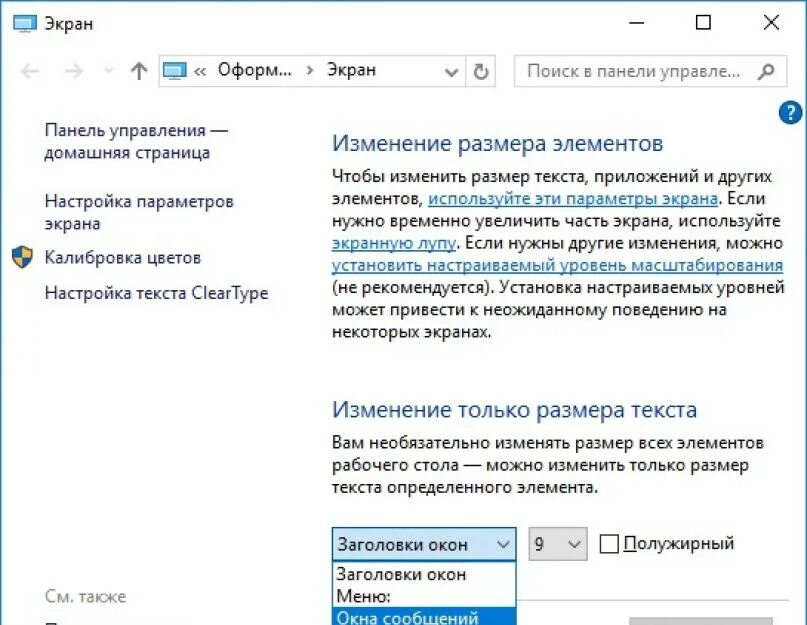Collapse the Заголовки окон combo box
Screen dimensions: 807x625
point(424,544)
